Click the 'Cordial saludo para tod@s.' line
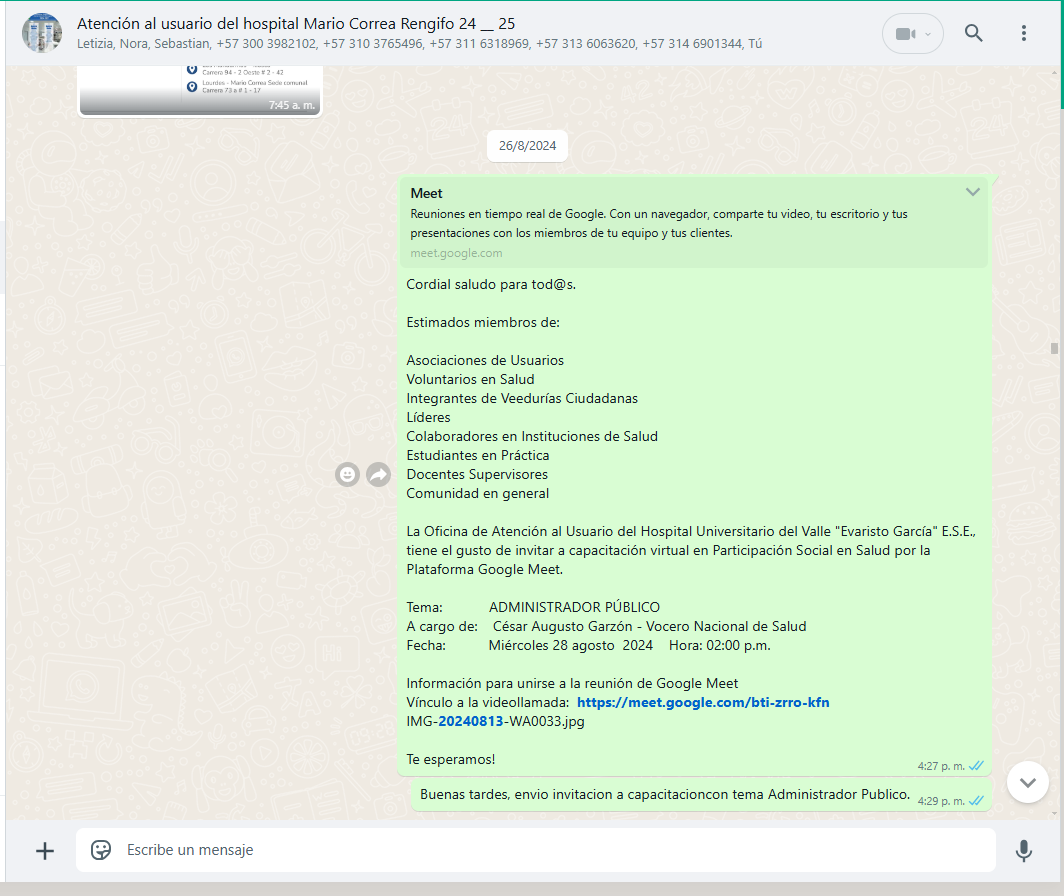1064x896 pixels. (x=491, y=284)
